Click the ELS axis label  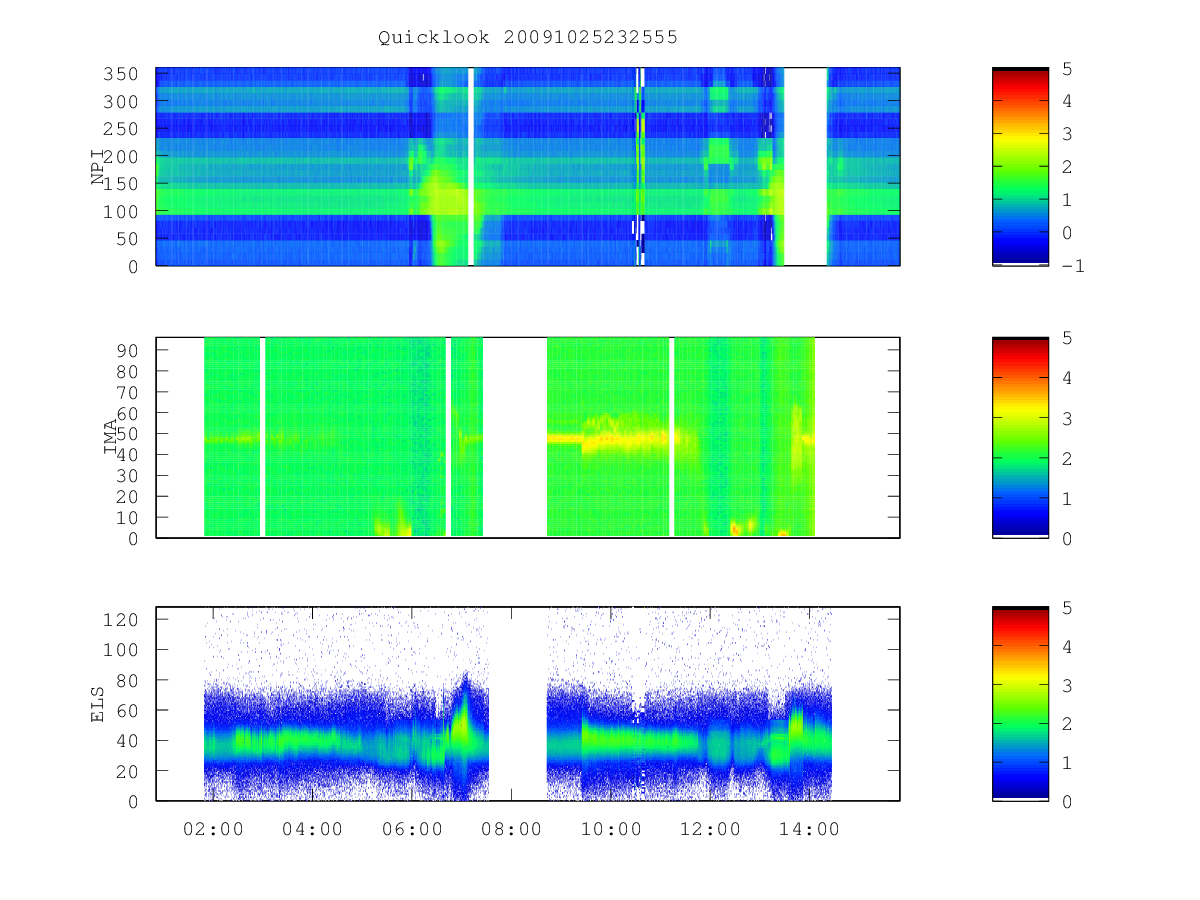(x=99, y=704)
